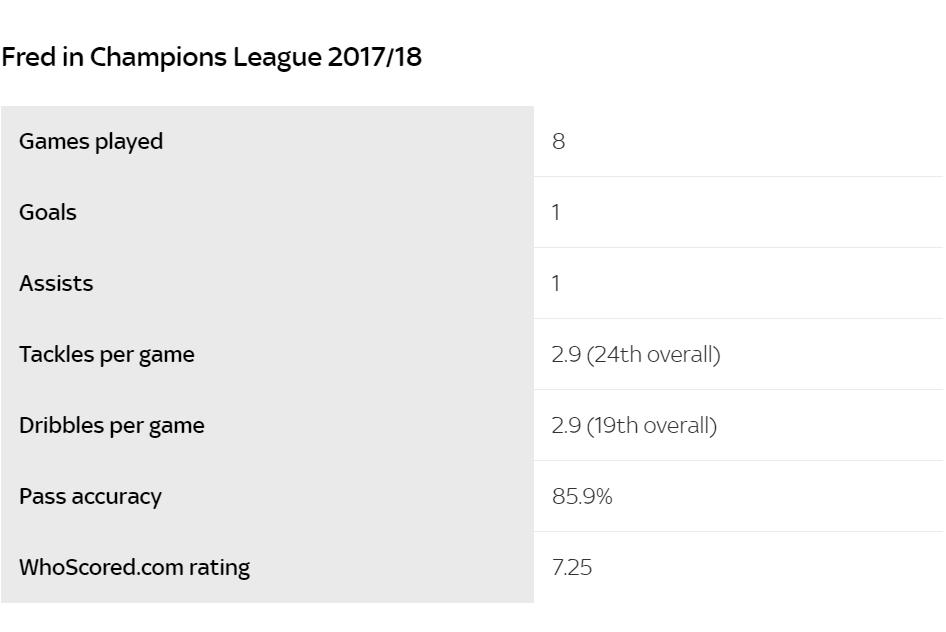This screenshot has width=946, height=632.
Task: Select the 'Pass accuracy' row label
Action: (x=90, y=497)
